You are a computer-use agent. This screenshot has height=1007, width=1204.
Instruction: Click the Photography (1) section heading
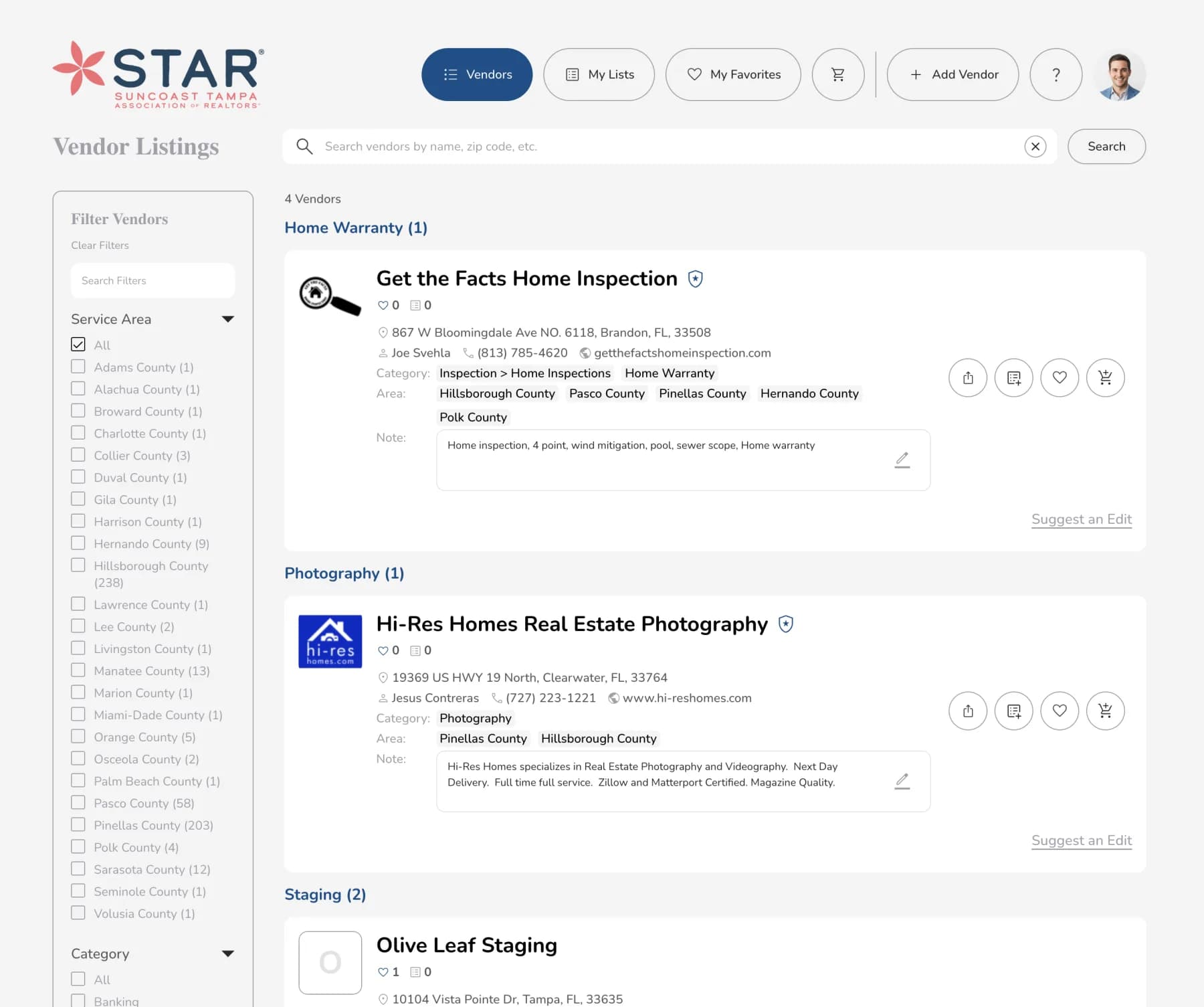[x=344, y=573]
